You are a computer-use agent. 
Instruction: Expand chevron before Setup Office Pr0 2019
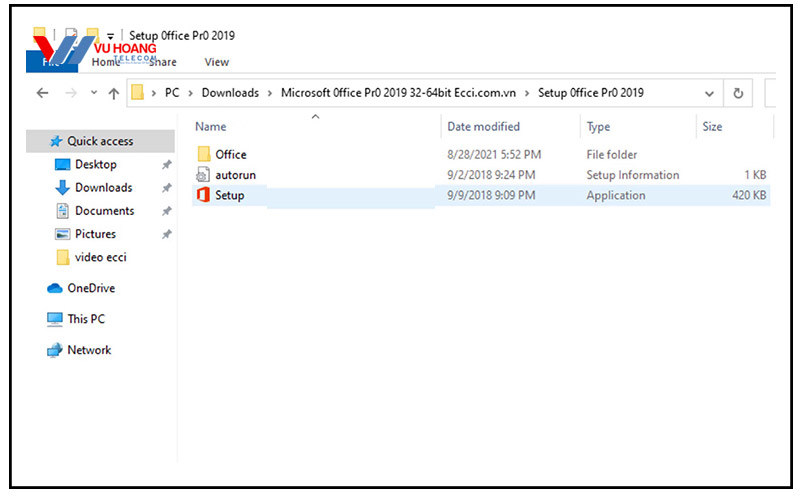527,93
